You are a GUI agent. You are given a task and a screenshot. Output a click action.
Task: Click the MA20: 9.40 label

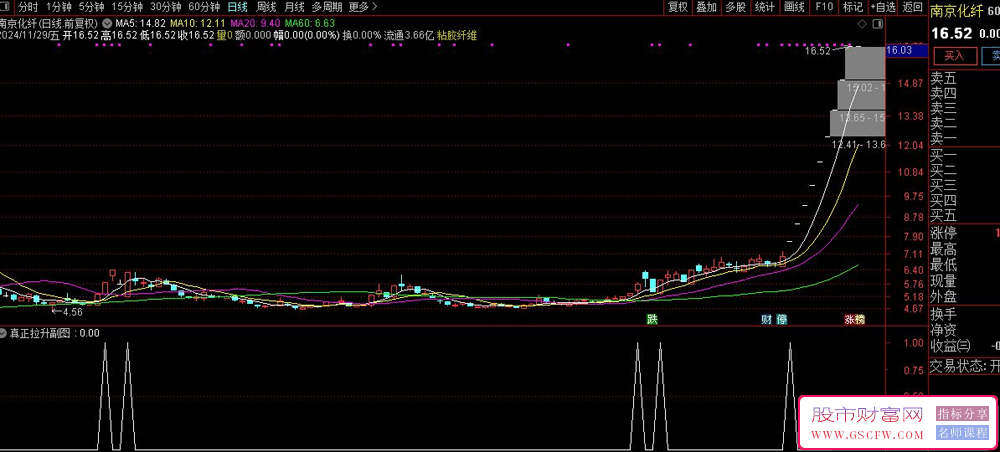[x=255, y=24]
